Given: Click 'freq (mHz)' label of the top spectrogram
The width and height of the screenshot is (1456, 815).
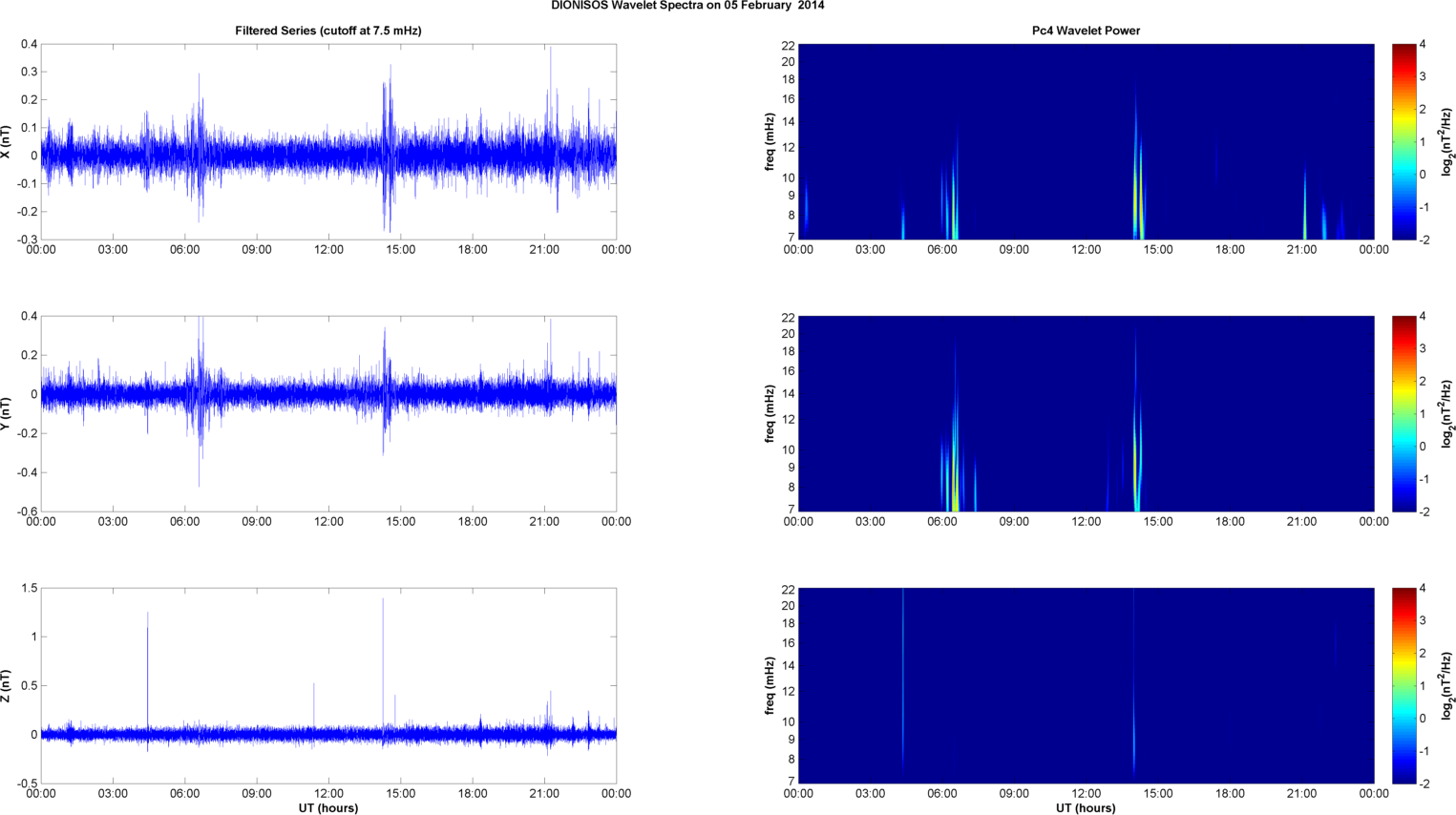Looking at the screenshot, I should 769,142.
